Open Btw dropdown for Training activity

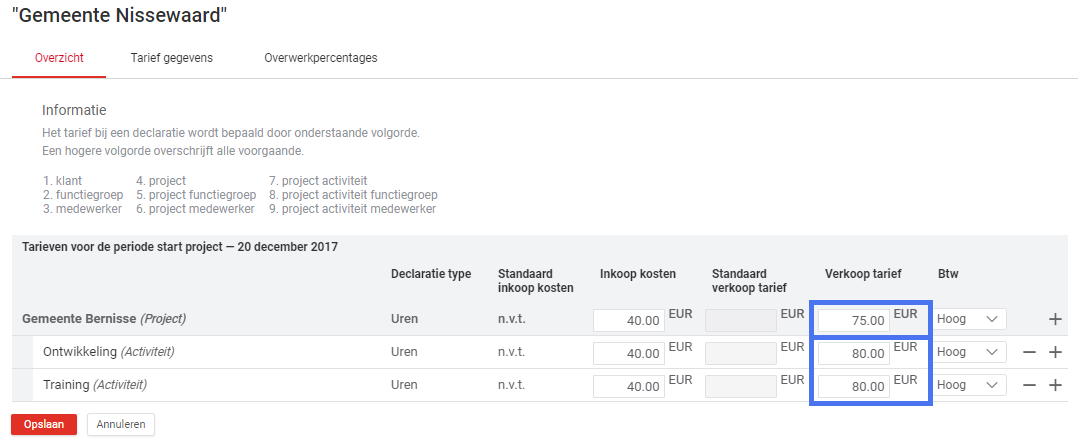[969, 385]
